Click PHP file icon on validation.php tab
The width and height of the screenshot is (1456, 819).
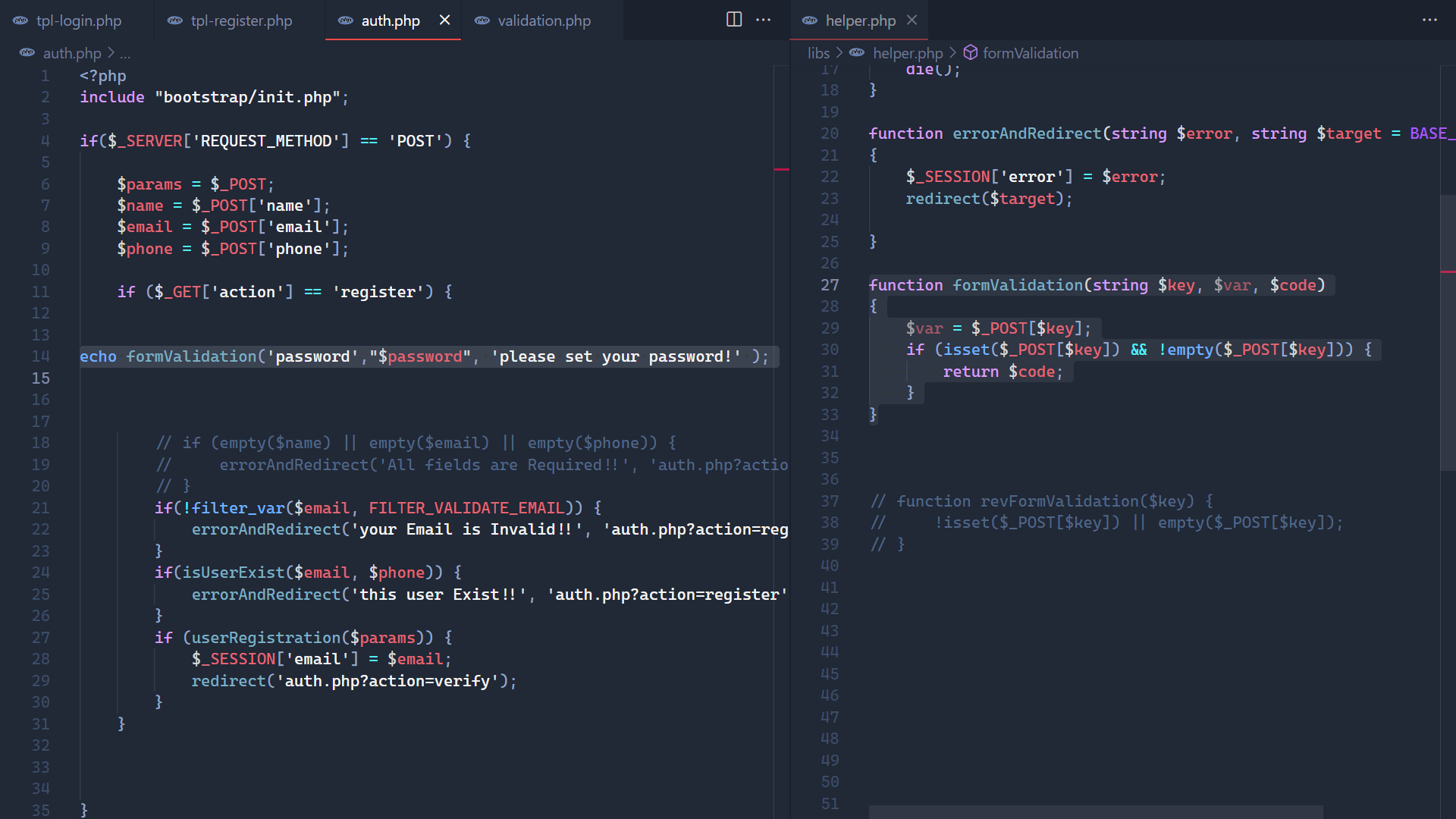point(482,20)
